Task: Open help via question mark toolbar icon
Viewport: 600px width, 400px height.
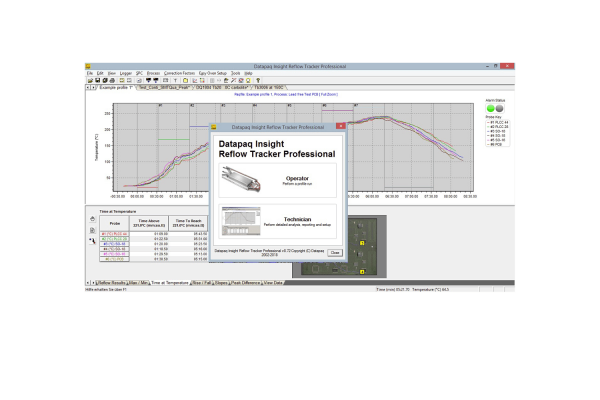Action: point(258,80)
